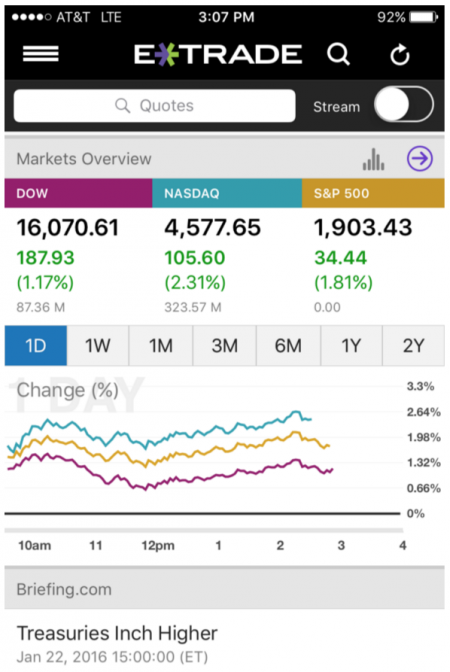Switch chart to 1W range
Viewport: 450px width, 672px height.
click(x=98, y=345)
